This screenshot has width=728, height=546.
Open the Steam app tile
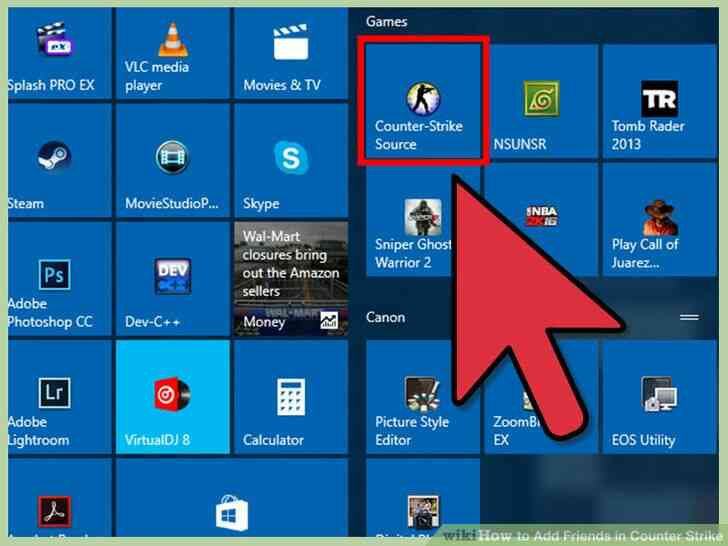(x=59, y=160)
